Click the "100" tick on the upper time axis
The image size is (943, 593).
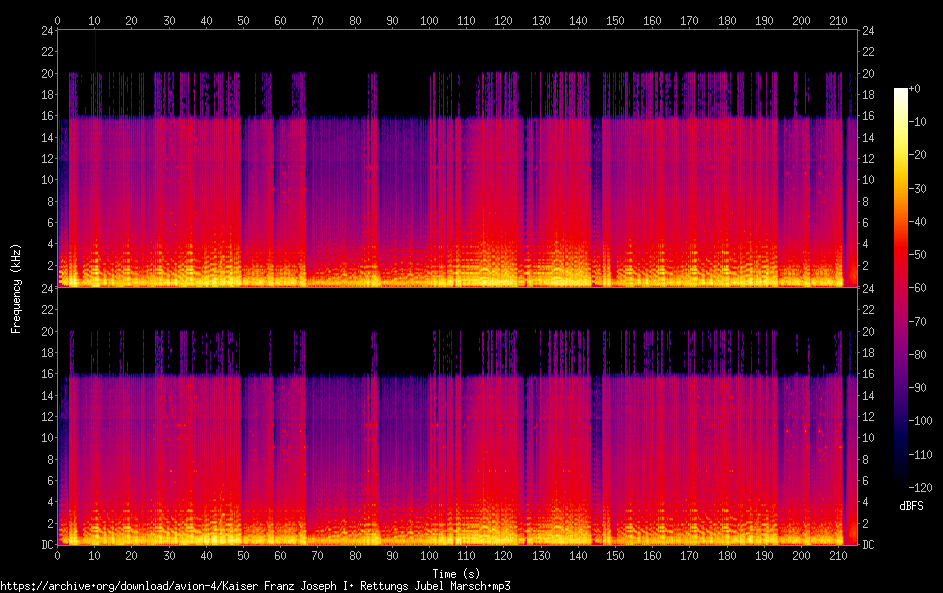[x=429, y=20]
